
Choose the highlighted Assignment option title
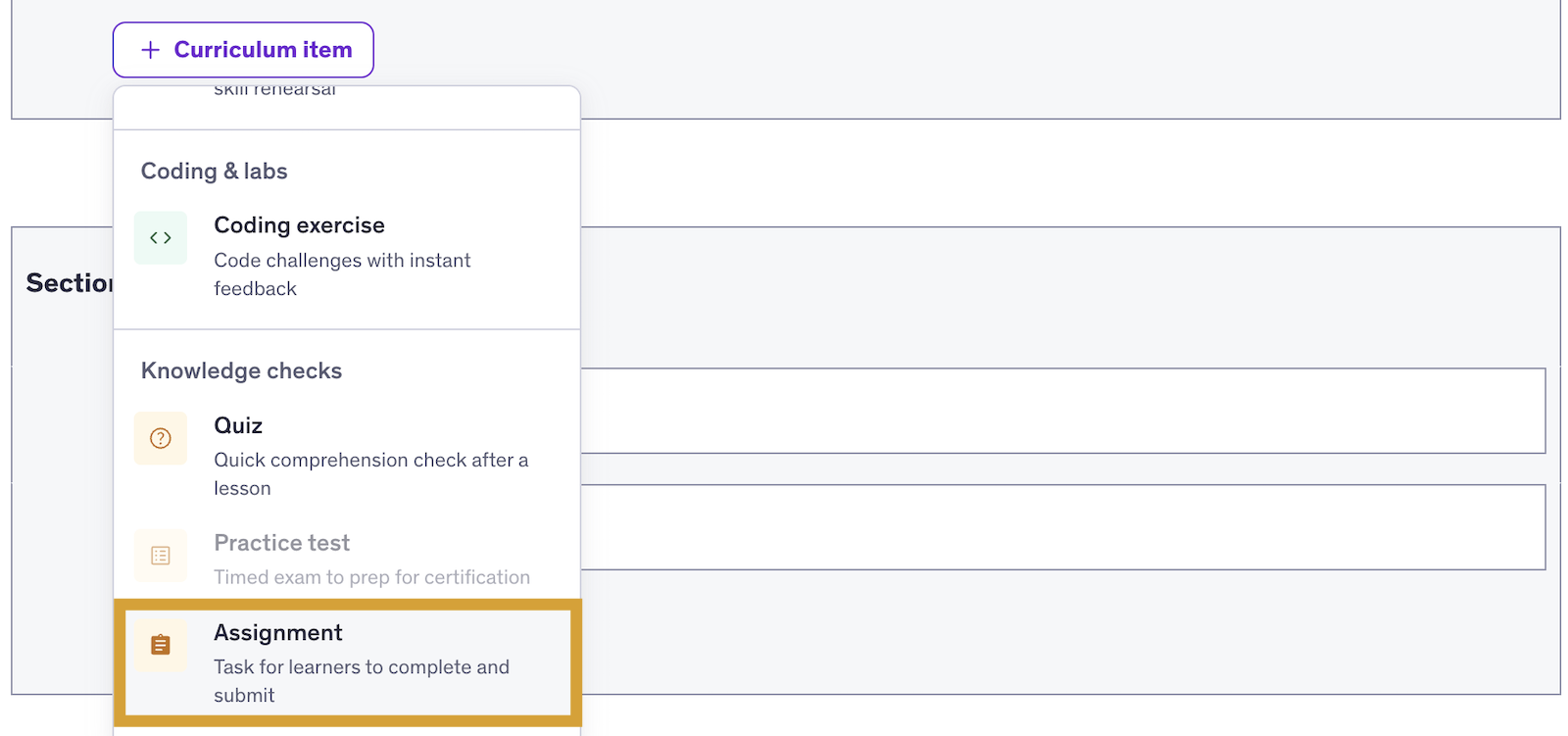tap(278, 633)
